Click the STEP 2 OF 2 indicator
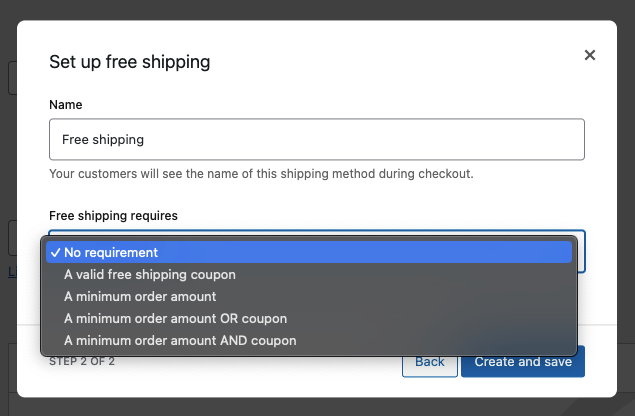Screen dimensions: 635x416 click(x=82, y=362)
